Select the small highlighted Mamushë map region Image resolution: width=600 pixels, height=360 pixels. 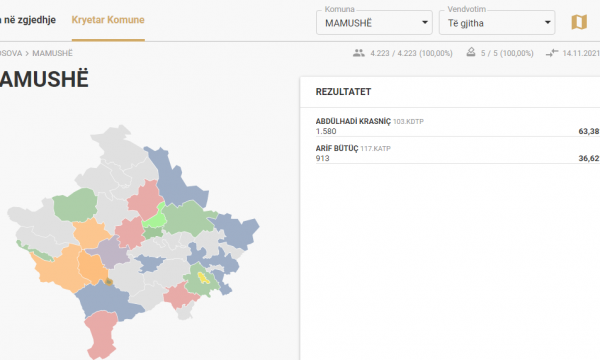[x=109, y=282]
